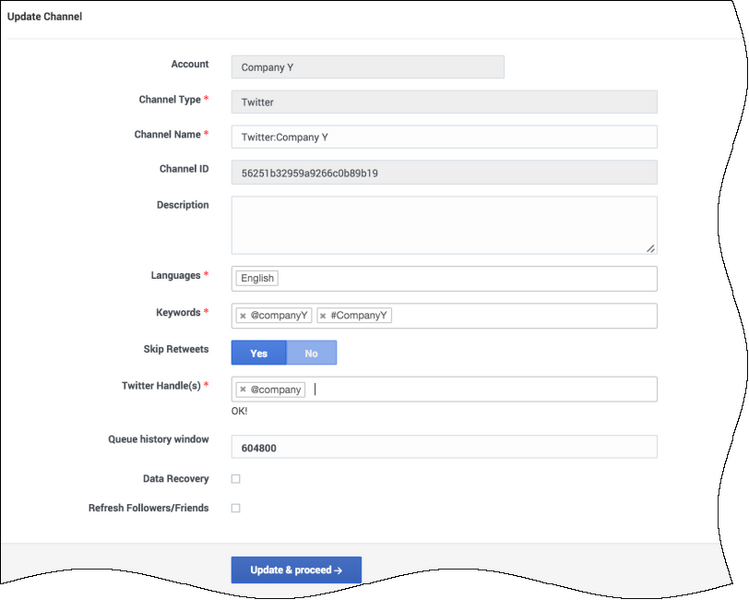The height and width of the screenshot is (600, 749).
Task: Click the Account field Company Y
Action: click(x=368, y=67)
